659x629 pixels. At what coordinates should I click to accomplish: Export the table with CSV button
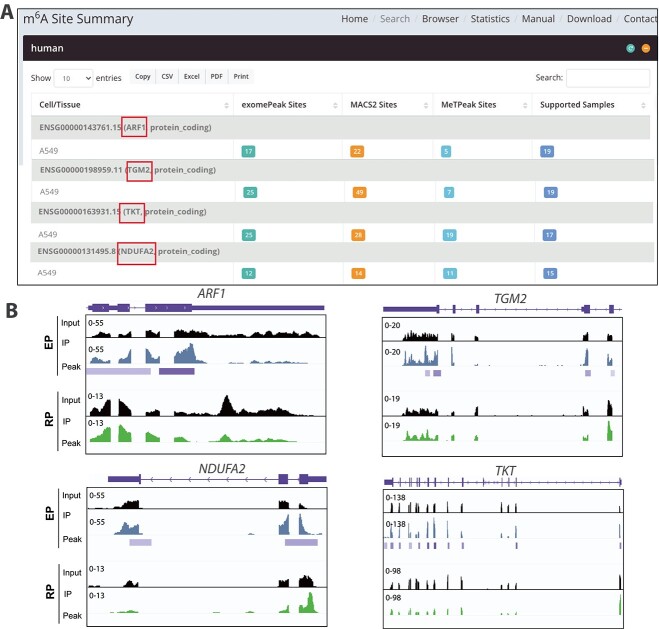pos(167,76)
